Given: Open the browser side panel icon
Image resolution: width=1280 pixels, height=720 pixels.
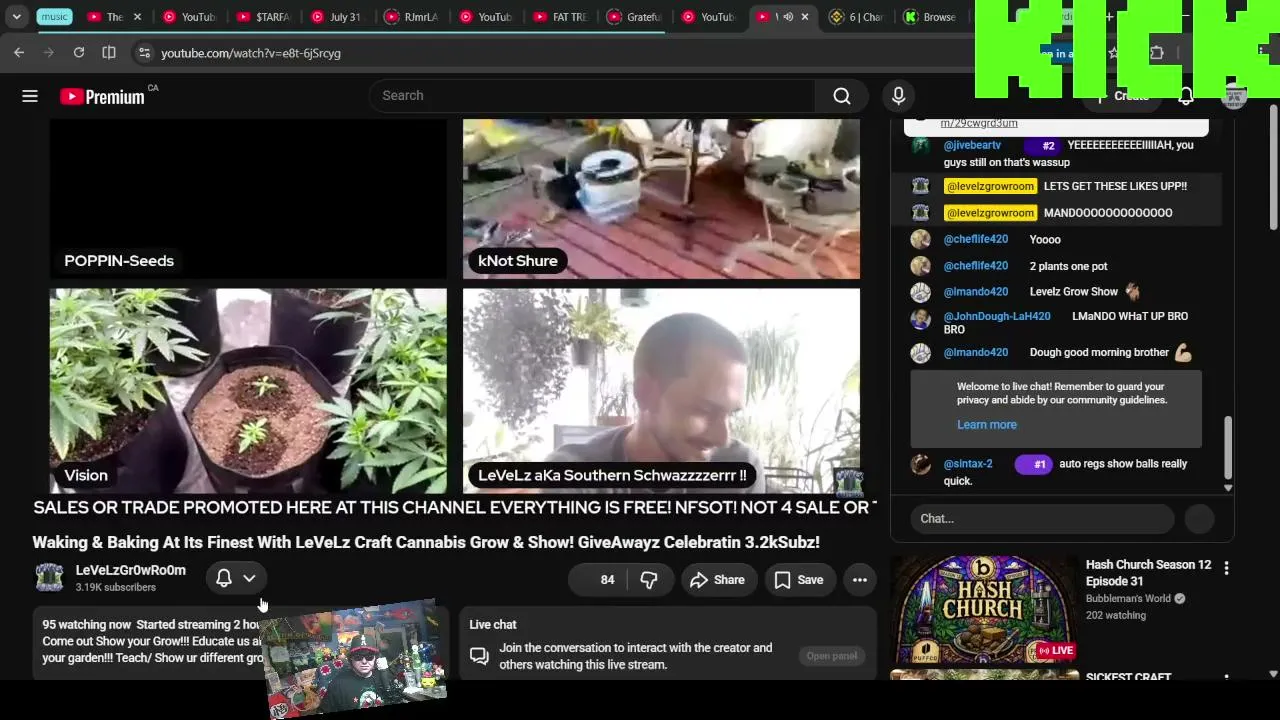Looking at the screenshot, I should [x=109, y=53].
